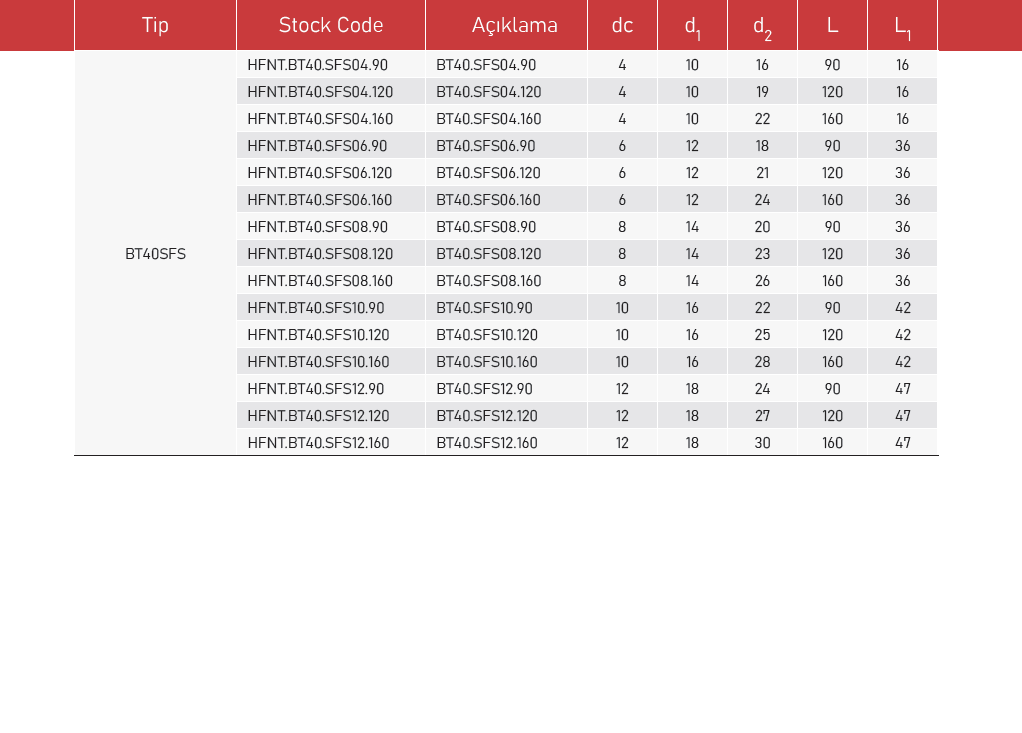Click stock code HFNT.BT40.SFS04.90
The height and width of the screenshot is (733, 1022).
point(317,65)
